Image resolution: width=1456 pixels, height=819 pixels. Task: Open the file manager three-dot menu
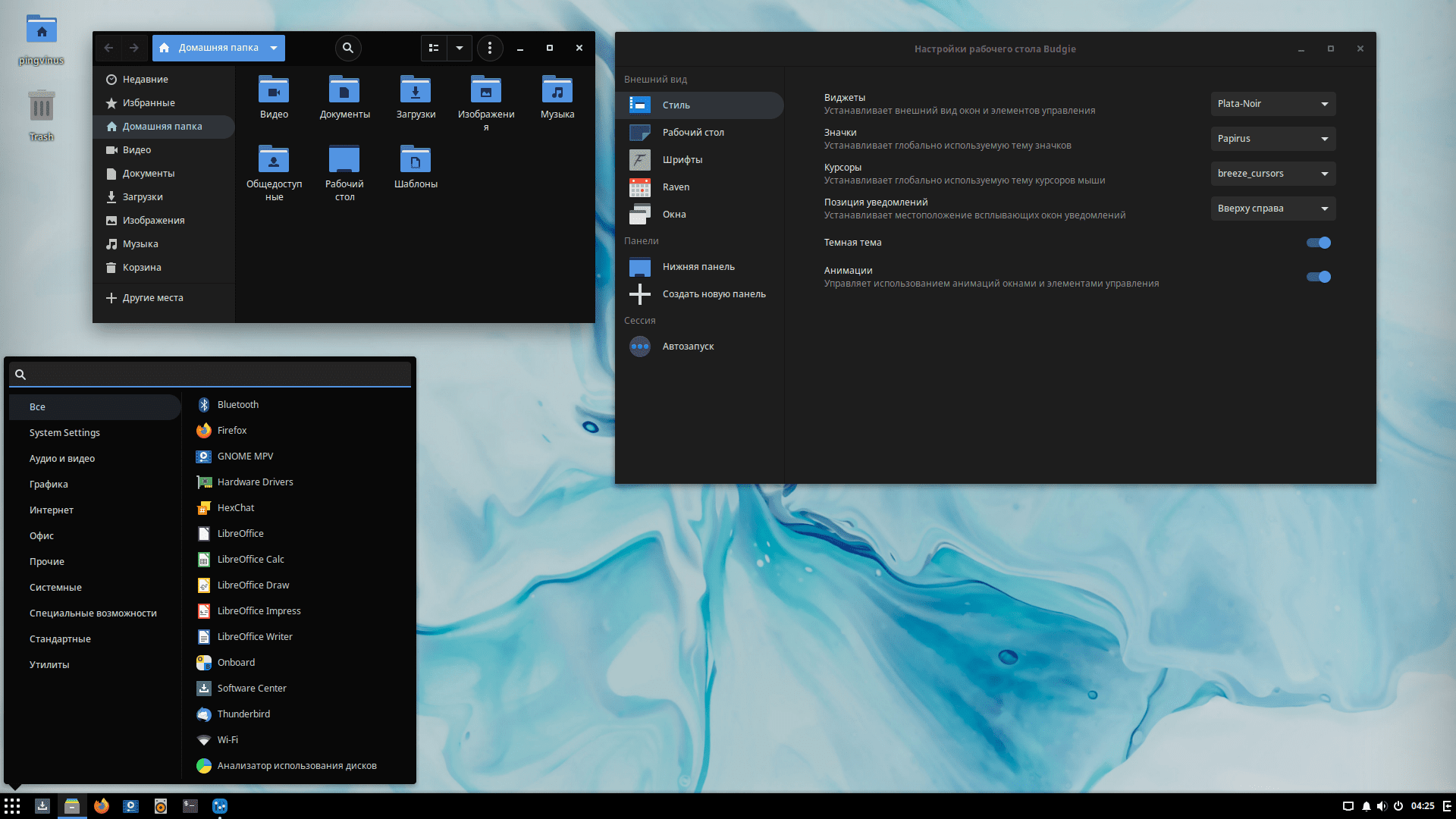click(490, 48)
